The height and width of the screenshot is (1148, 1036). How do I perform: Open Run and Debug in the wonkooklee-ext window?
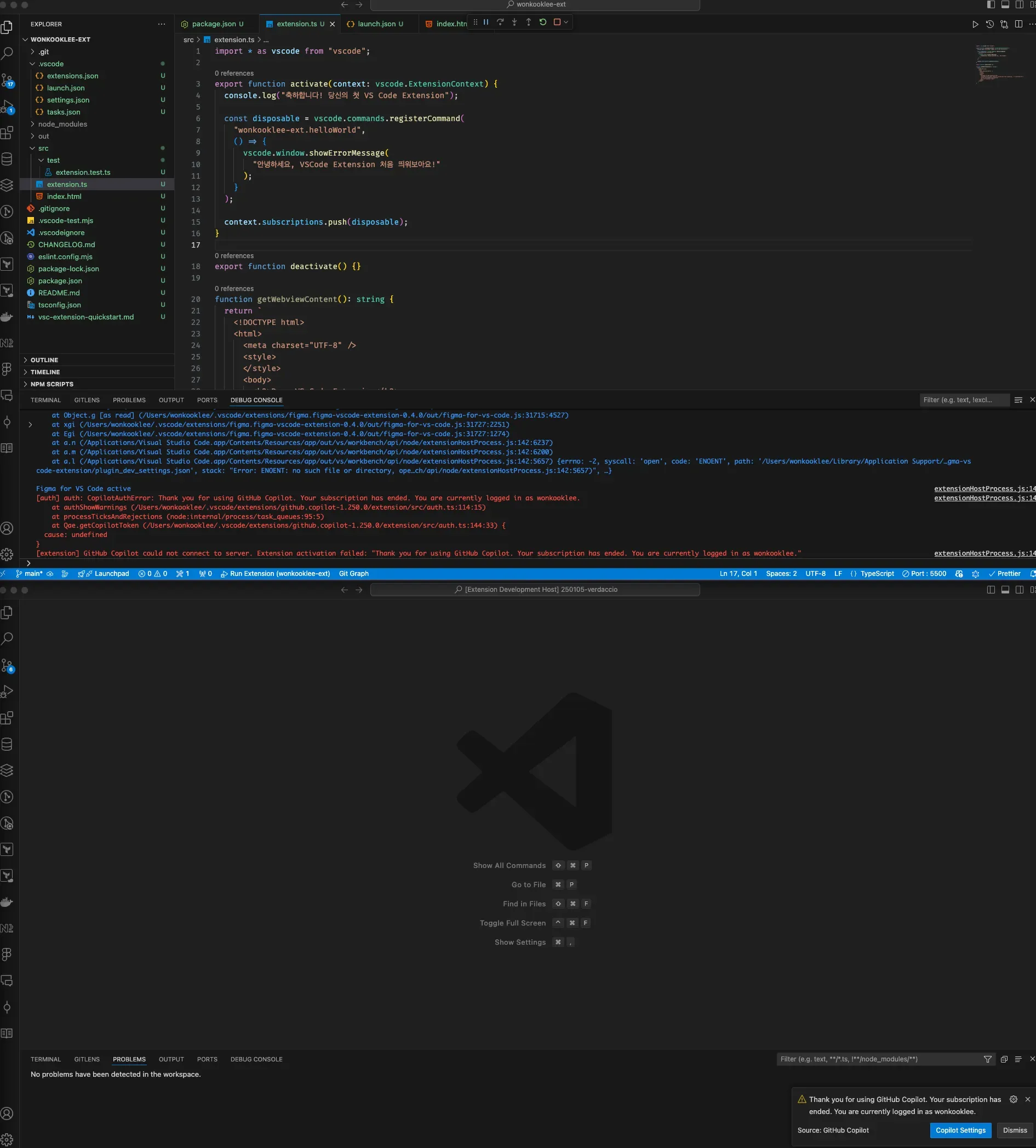[8, 106]
